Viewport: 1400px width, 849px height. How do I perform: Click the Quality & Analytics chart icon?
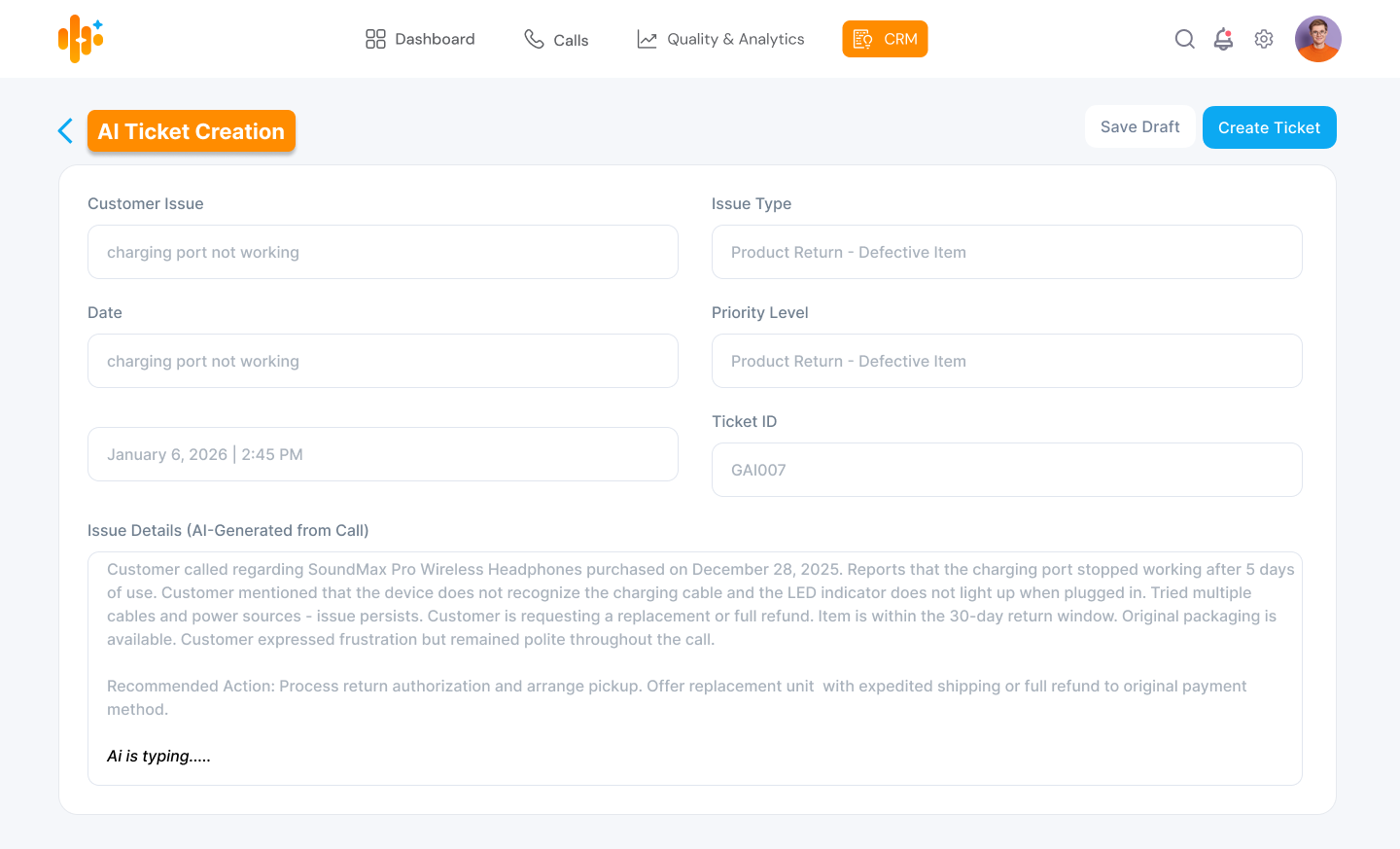coord(647,39)
